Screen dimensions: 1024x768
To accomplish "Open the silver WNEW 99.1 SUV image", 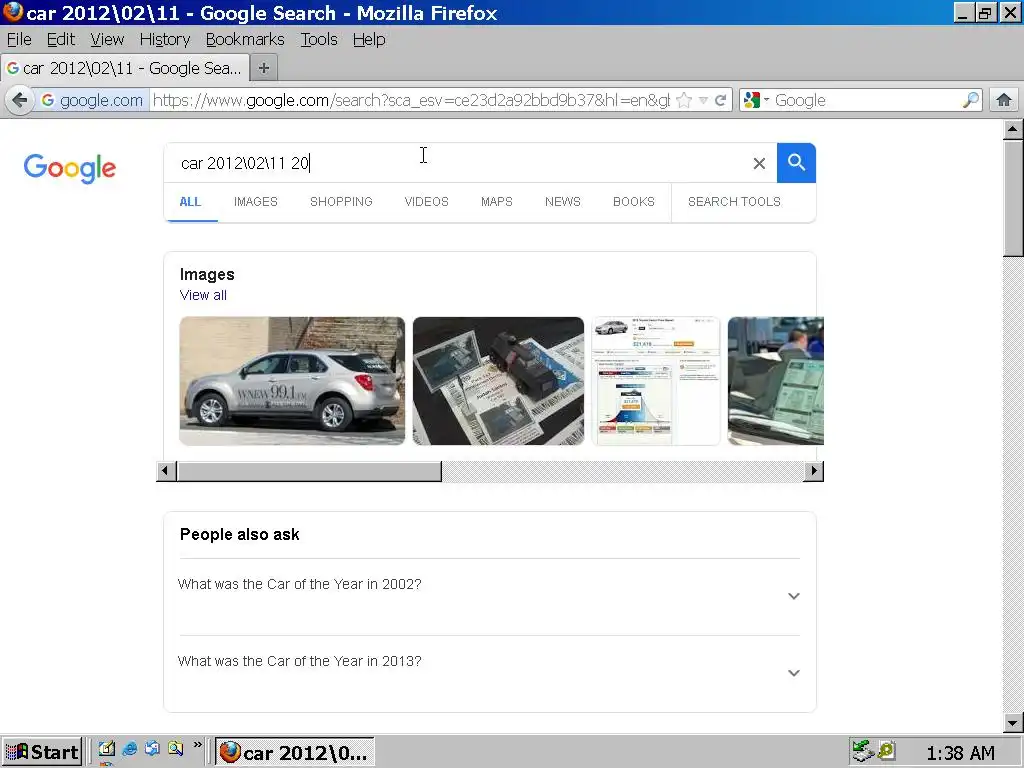I will tap(292, 381).
